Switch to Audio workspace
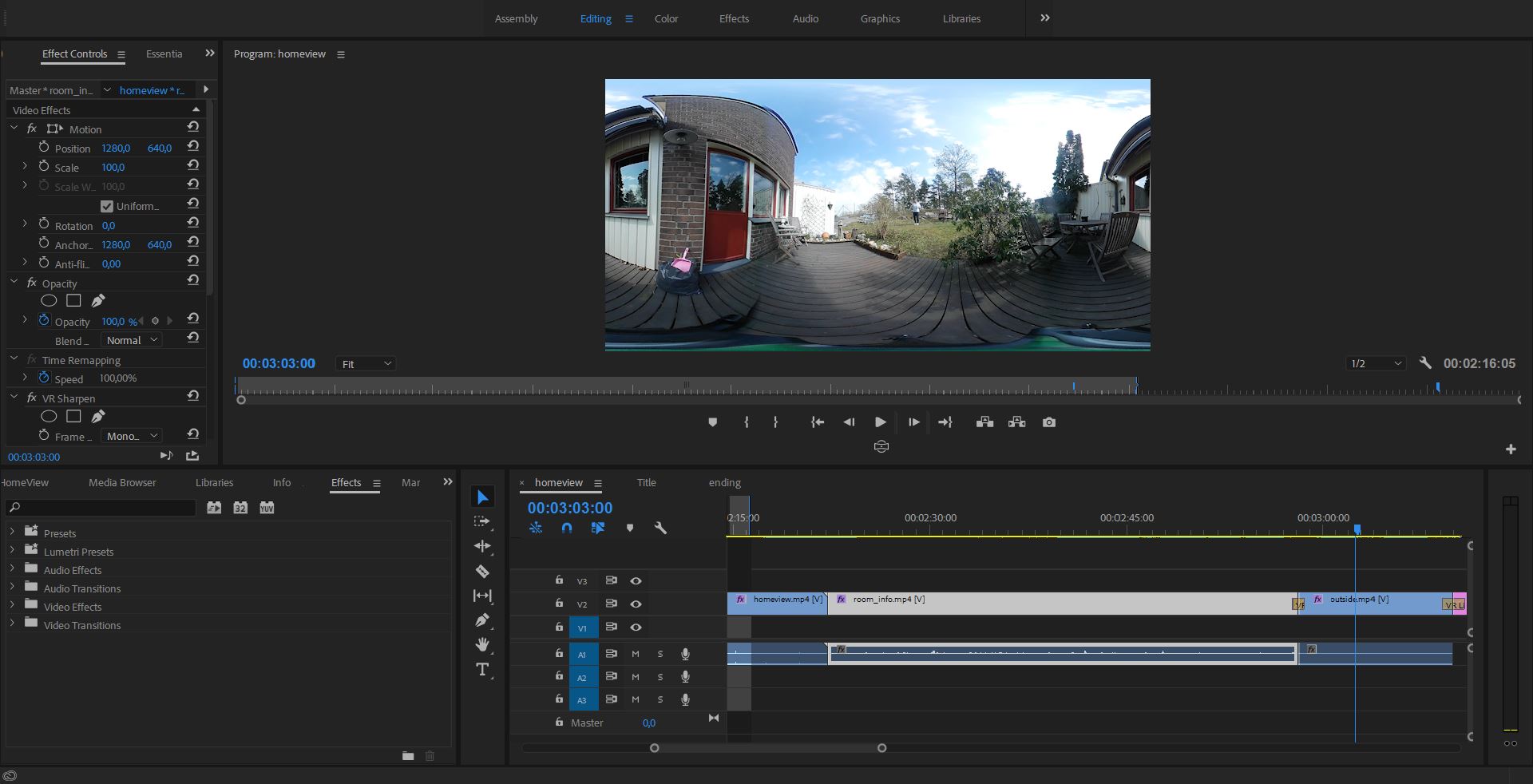 pyautogui.click(x=805, y=18)
